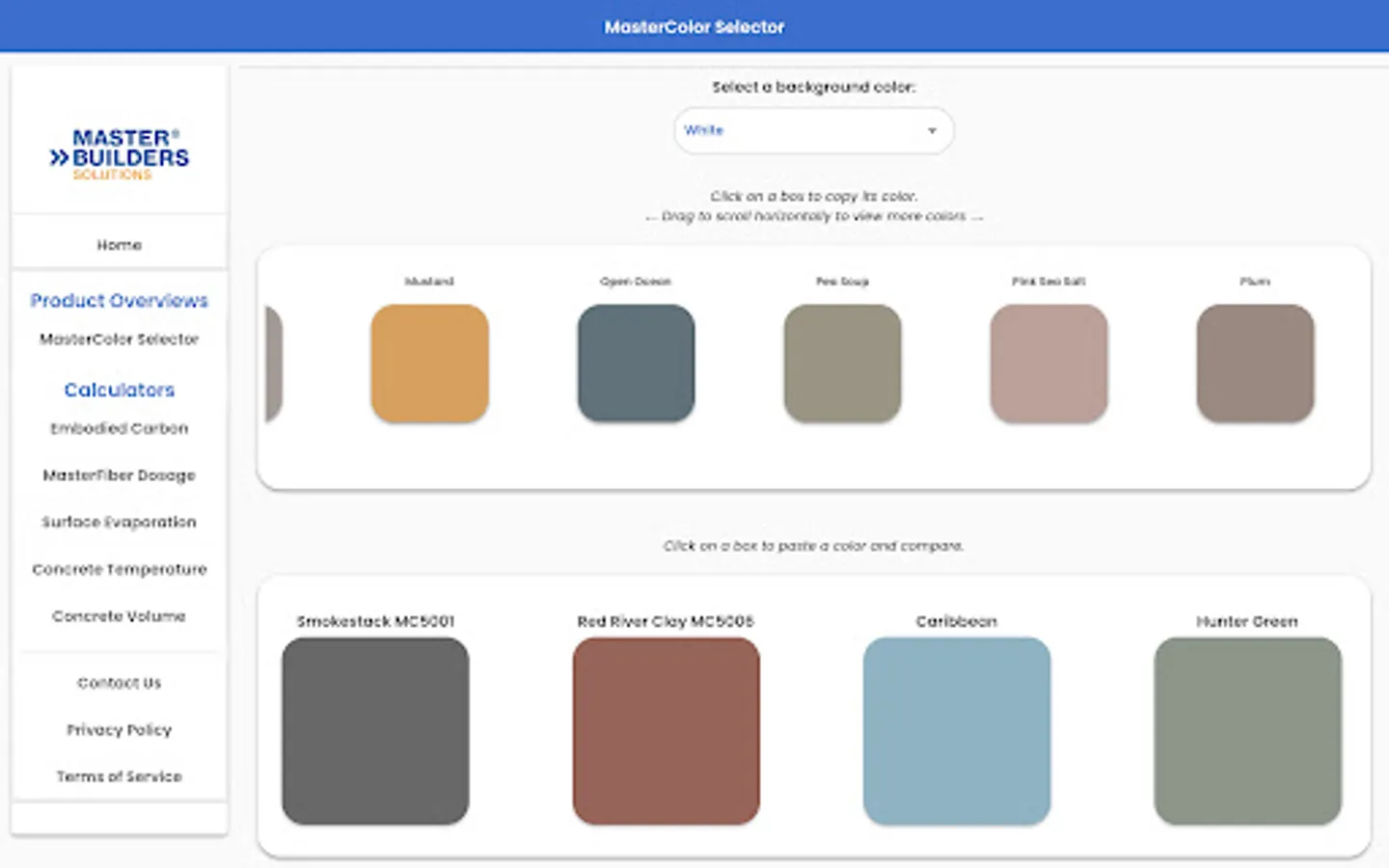This screenshot has width=1389, height=868.
Task: Paste into the Red River Clay MC5008 box
Action: pos(666,731)
